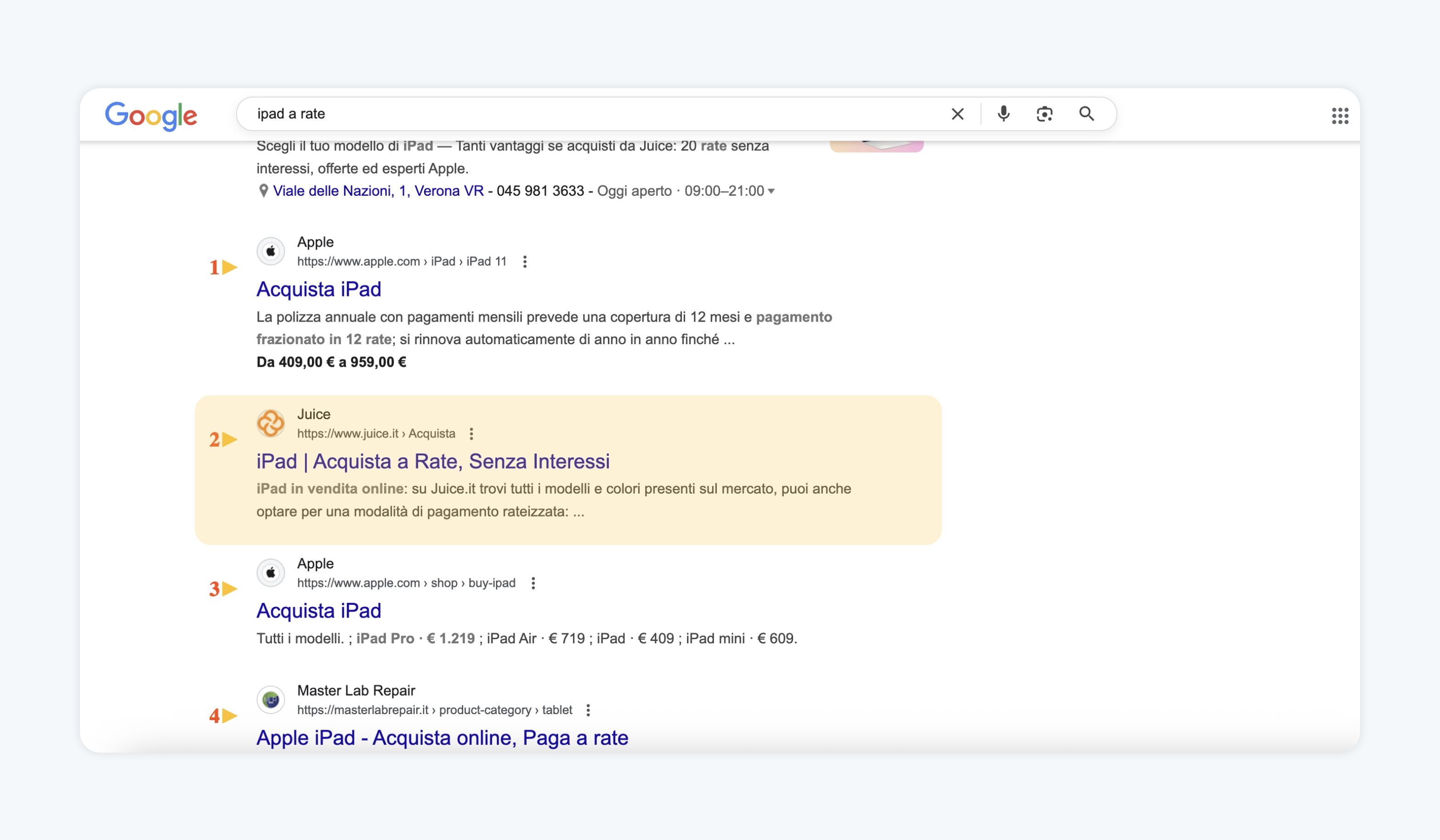Click the Juice favicon
Screen dimensions: 1440x840
(x=271, y=423)
